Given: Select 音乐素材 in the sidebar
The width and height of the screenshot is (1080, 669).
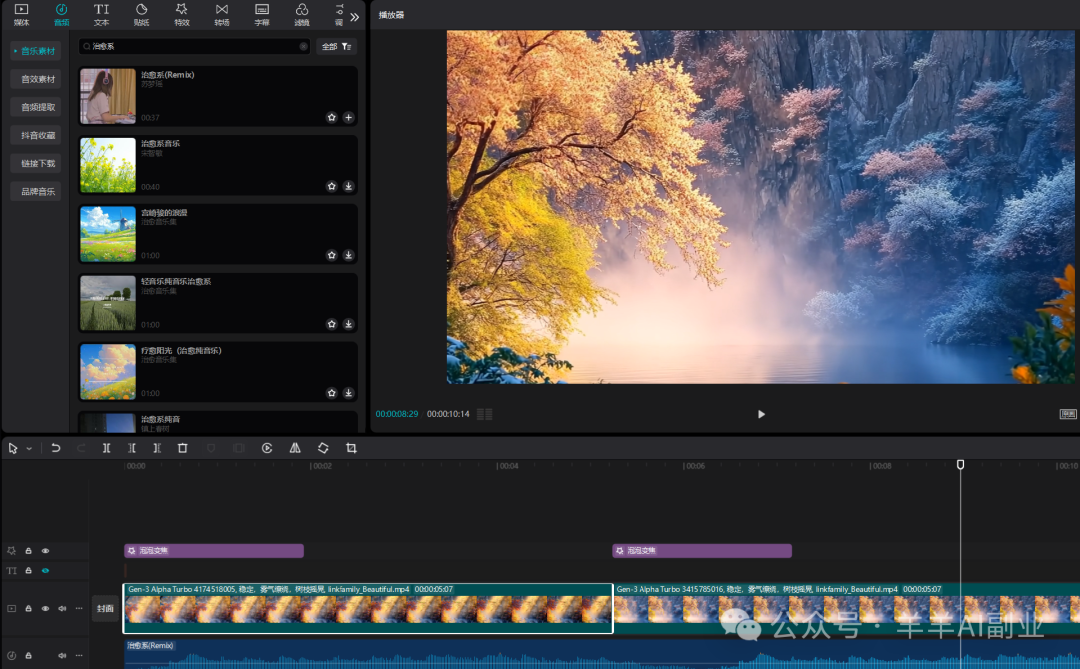Looking at the screenshot, I should (36, 51).
